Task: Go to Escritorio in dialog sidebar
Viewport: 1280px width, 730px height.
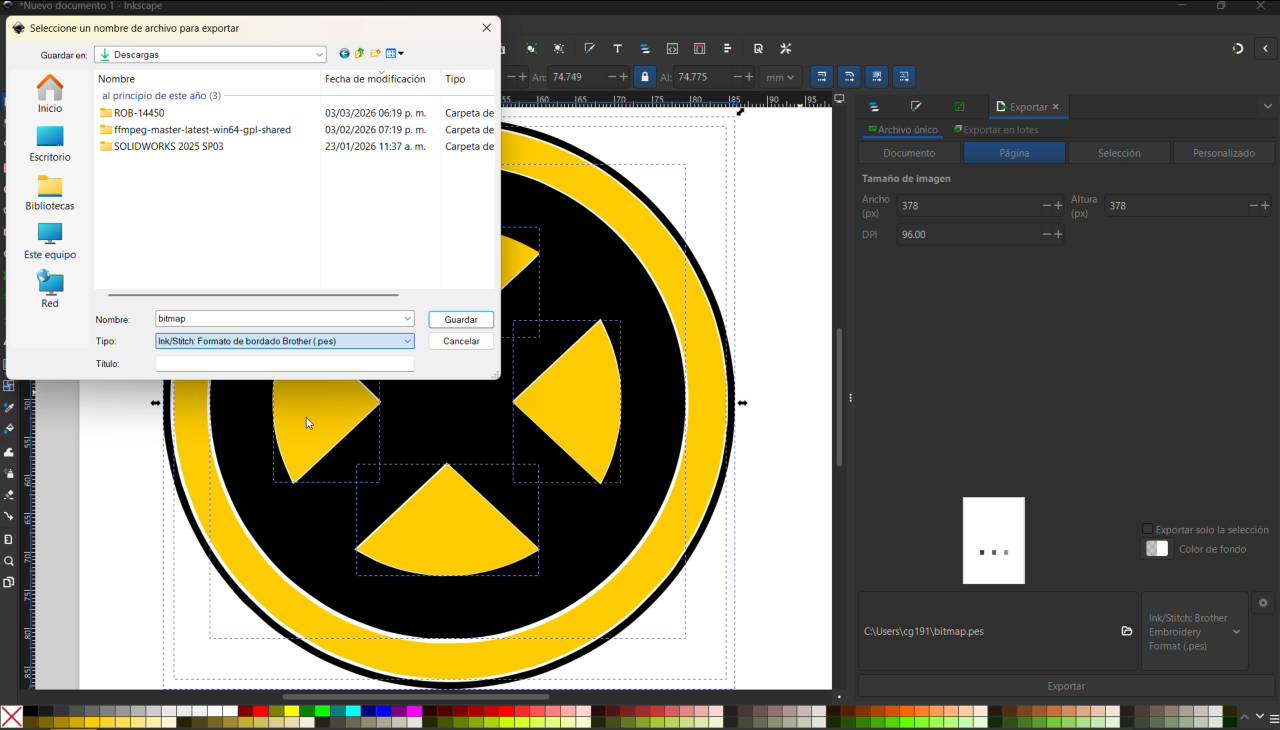Action: coord(50,144)
